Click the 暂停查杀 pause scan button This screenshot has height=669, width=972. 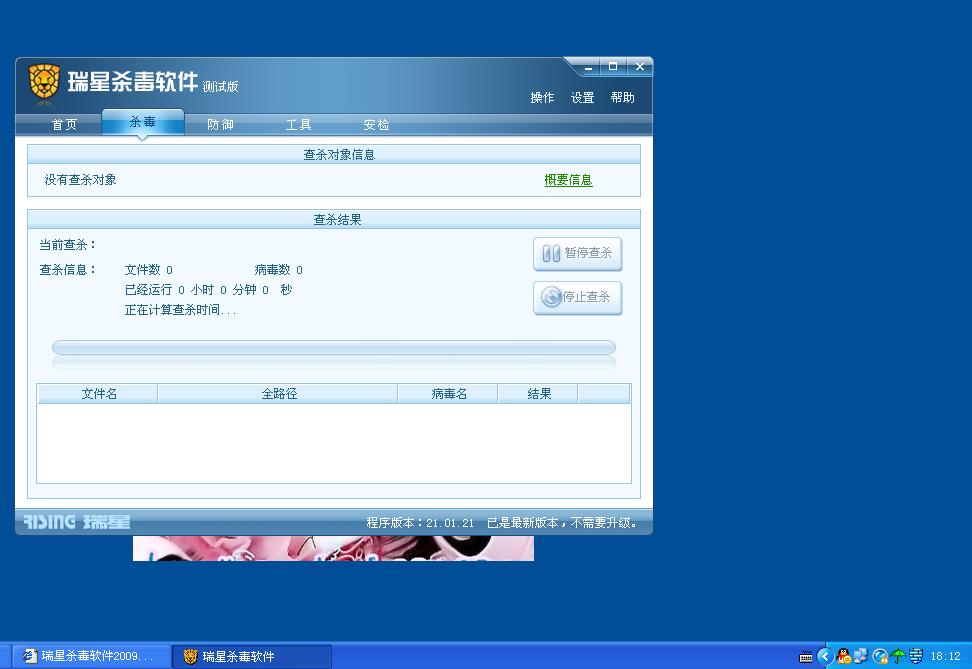[578, 254]
